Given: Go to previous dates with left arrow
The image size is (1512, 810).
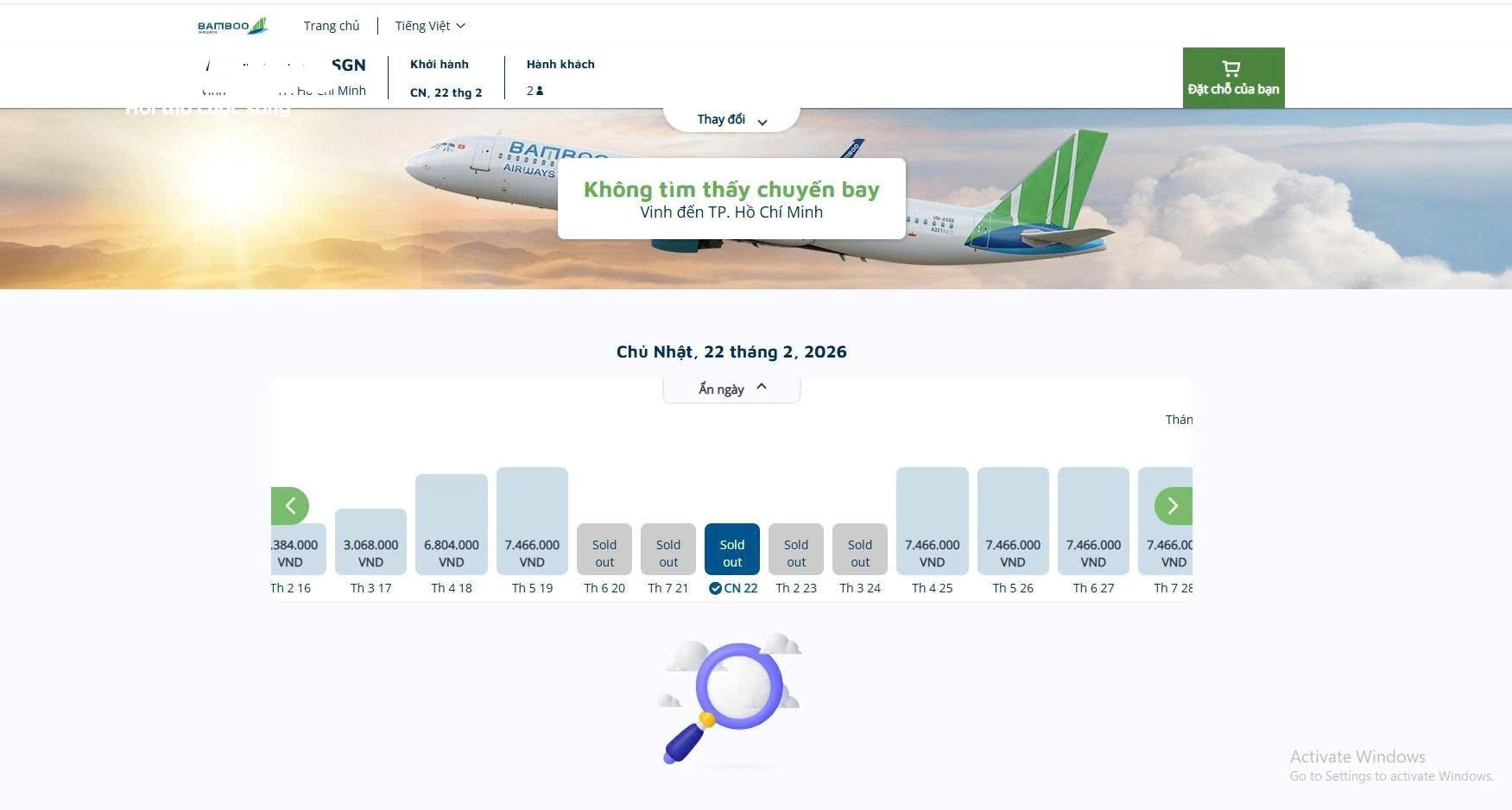Looking at the screenshot, I should coord(290,506).
